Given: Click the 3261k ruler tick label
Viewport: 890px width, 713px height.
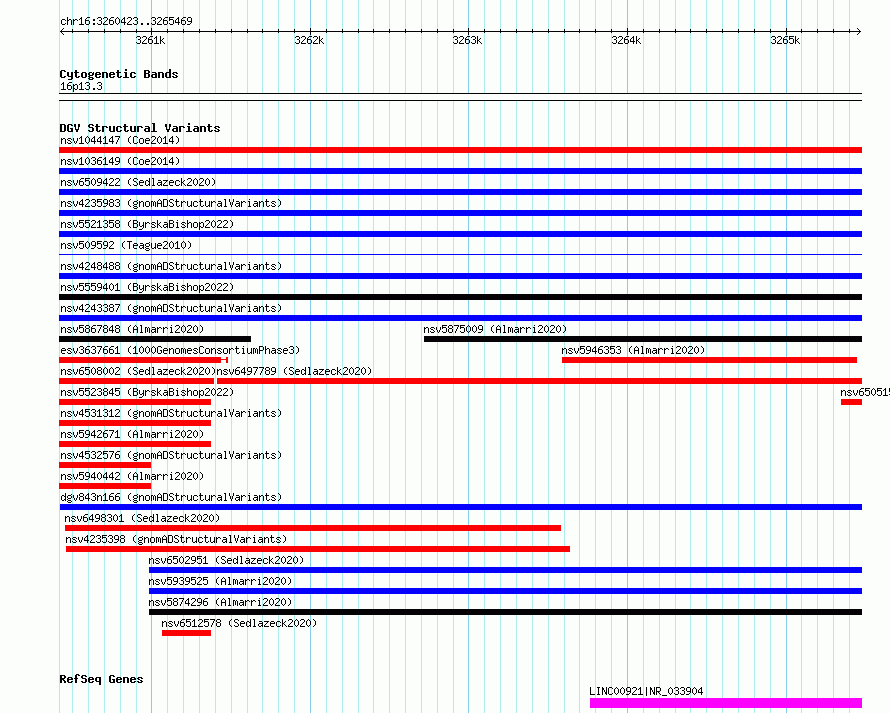Looking at the screenshot, I should (x=150, y=40).
